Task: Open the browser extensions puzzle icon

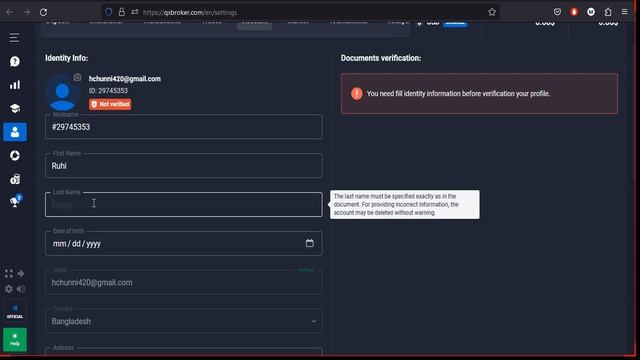Action: tap(608, 12)
